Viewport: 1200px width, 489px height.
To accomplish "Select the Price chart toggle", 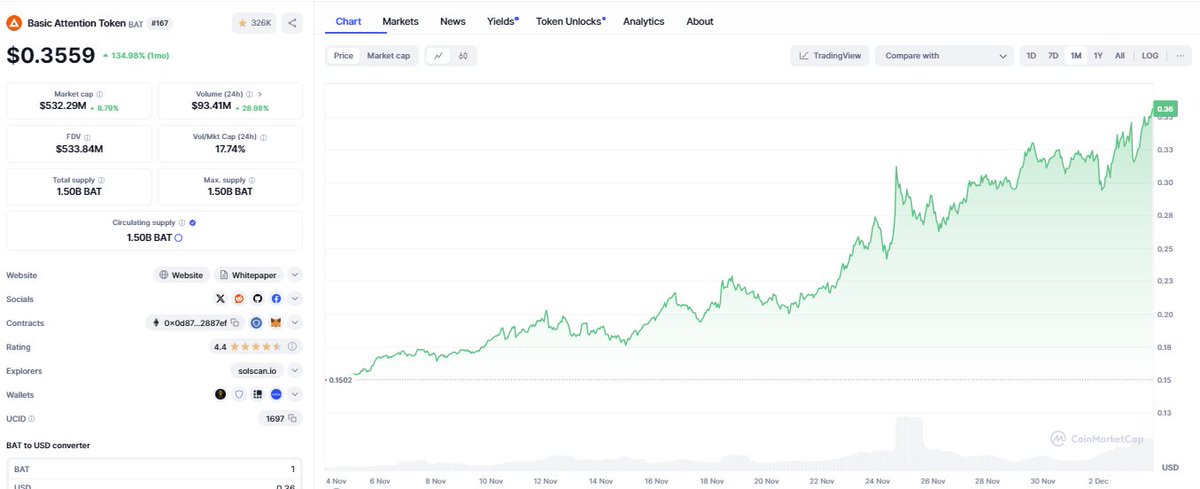I will tap(343, 56).
